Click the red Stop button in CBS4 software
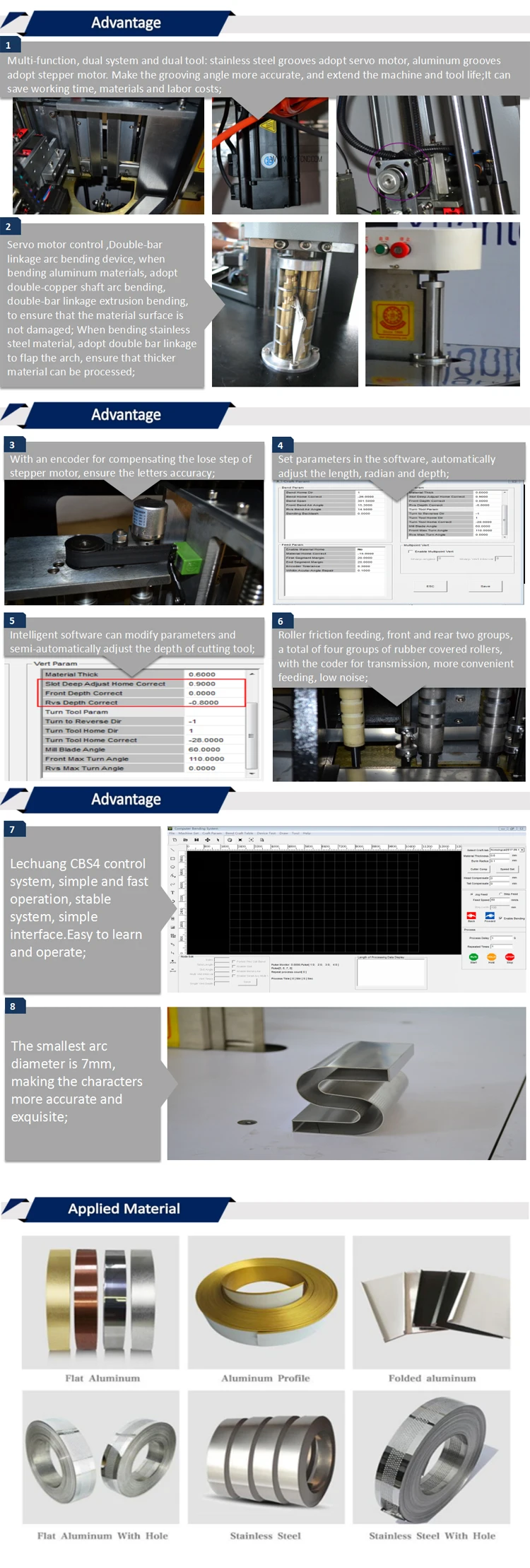530x1568 pixels. [x=510, y=957]
